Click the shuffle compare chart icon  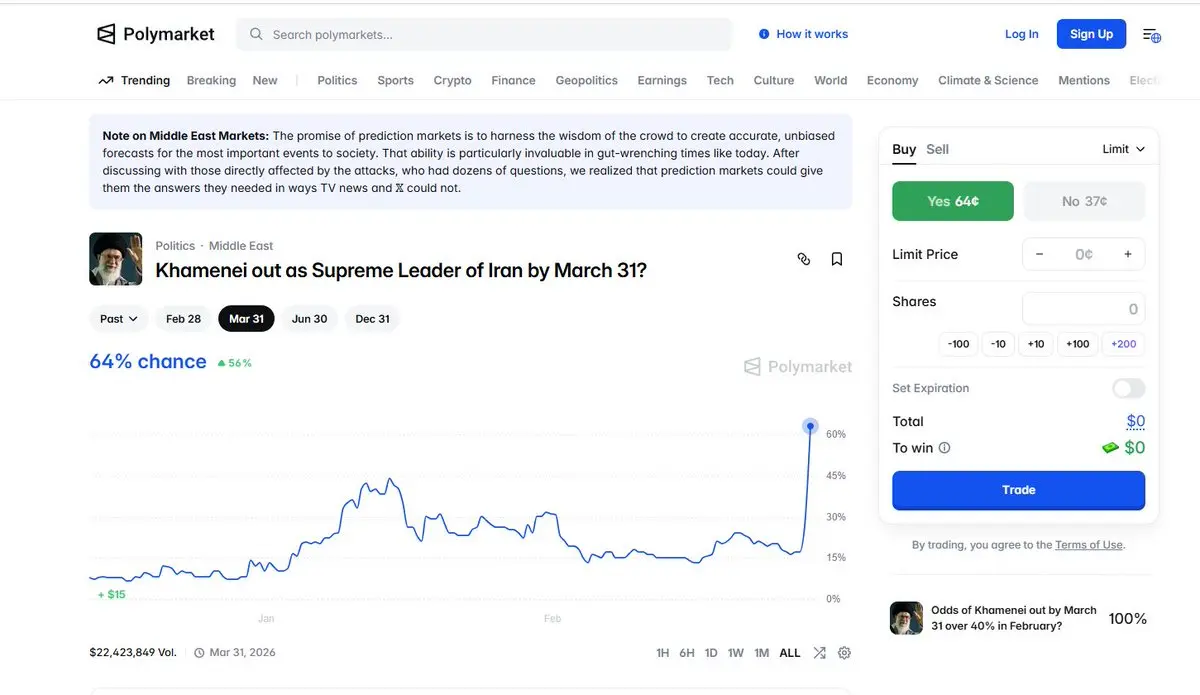tap(819, 653)
